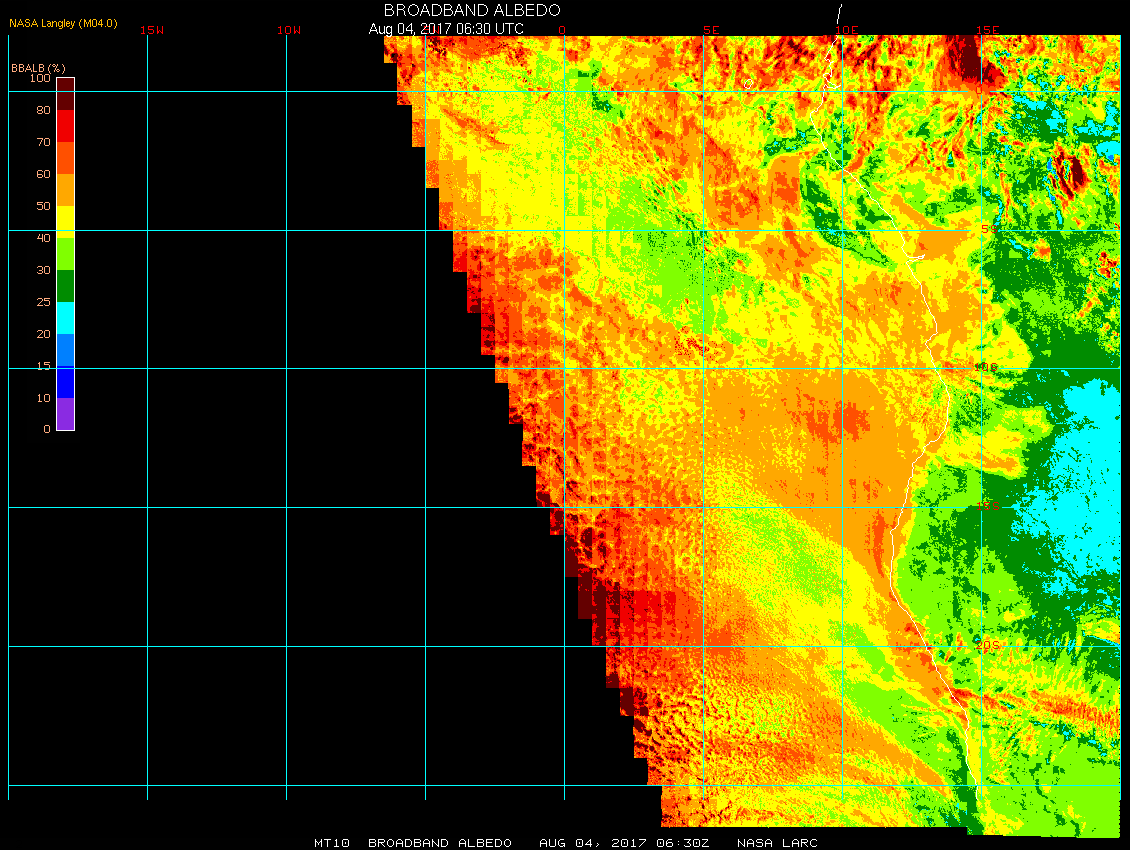Click the legend value 80
The height and width of the screenshot is (850, 1130).
(43, 110)
